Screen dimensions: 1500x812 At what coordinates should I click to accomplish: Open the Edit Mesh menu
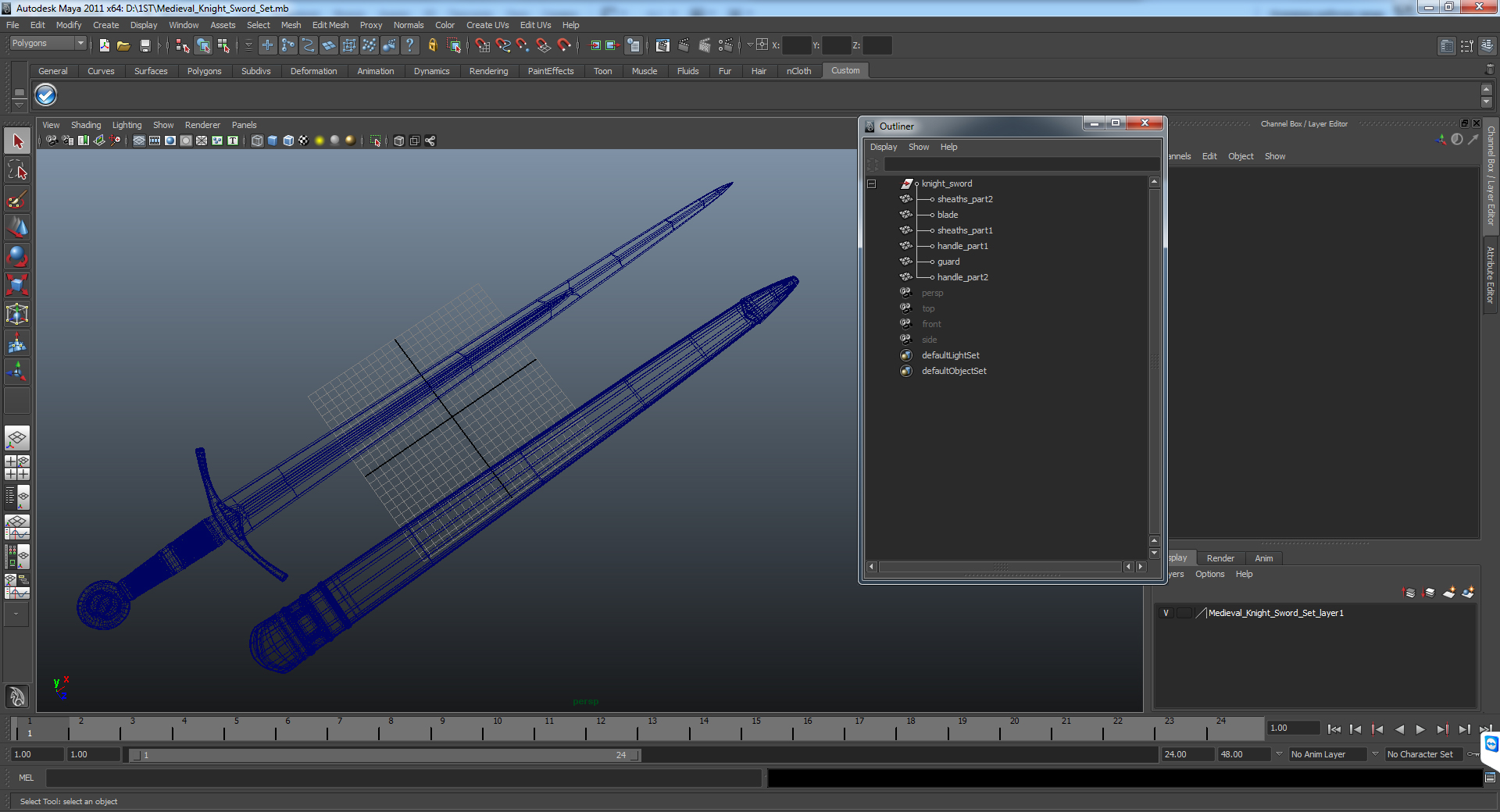[x=330, y=25]
